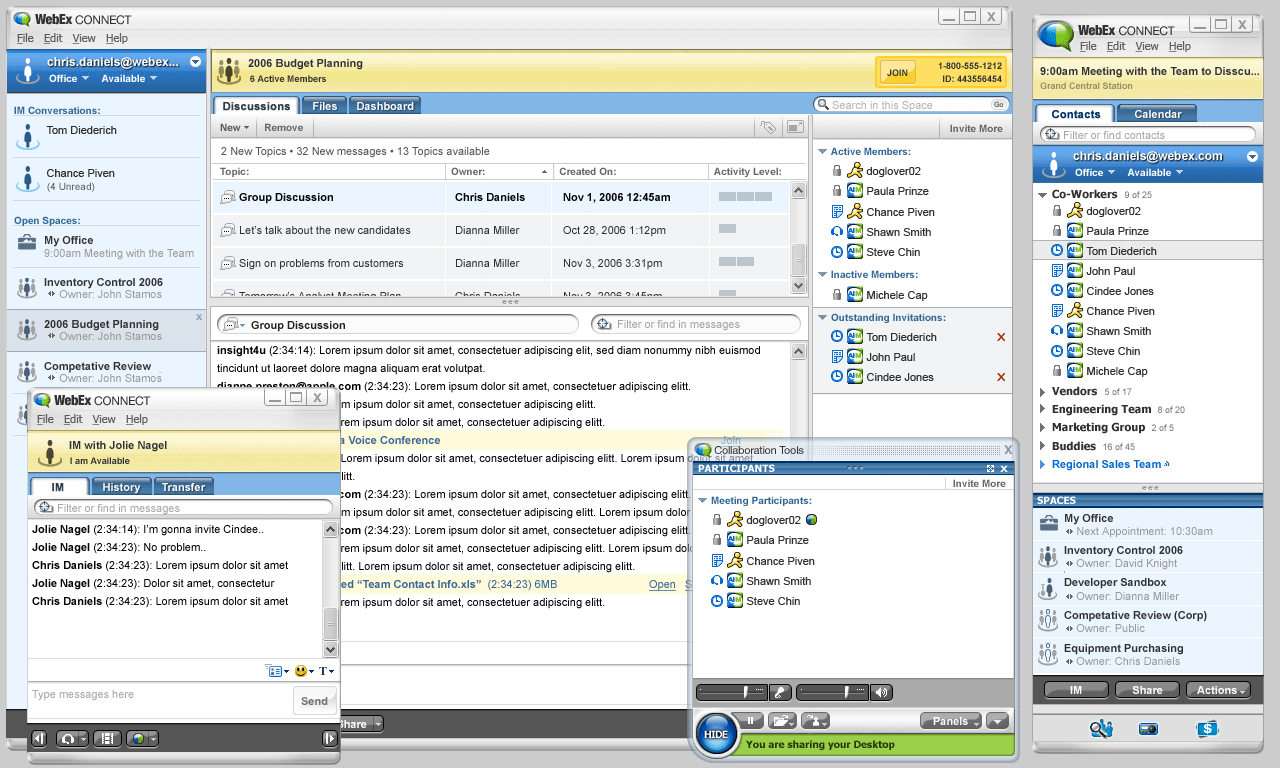
Task: Cancel Cindee Jones's outstanding invitation with red X
Action: (x=1001, y=377)
